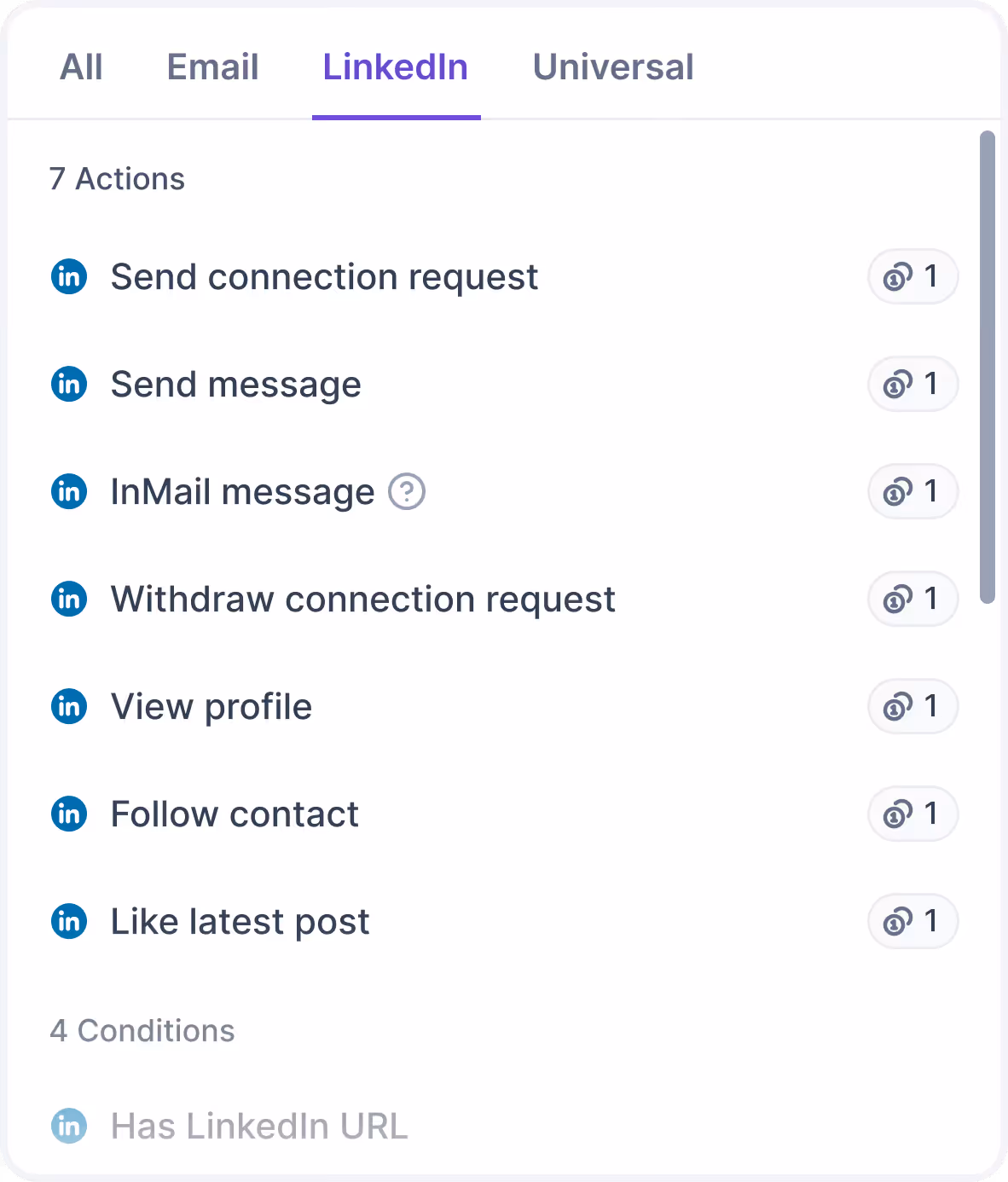
Task: Click the LinkedIn icon beside Send connection request
Action: point(69,277)
